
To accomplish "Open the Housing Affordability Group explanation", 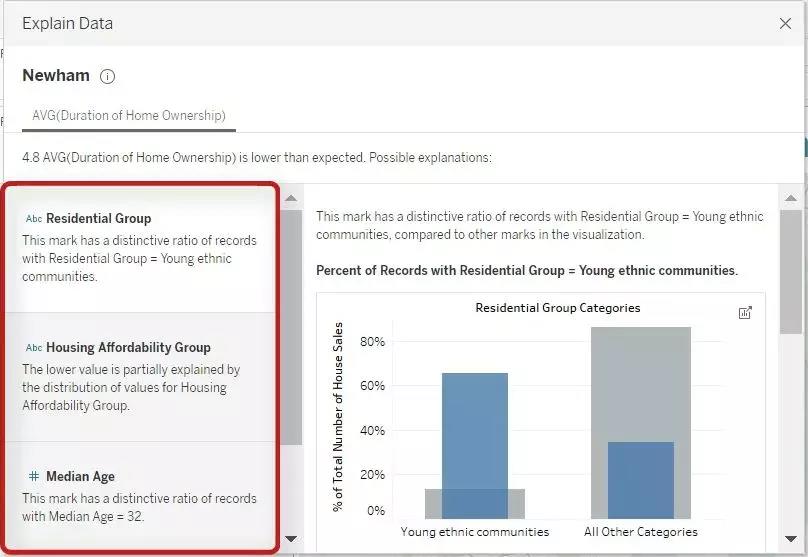I will pos(140,376).
